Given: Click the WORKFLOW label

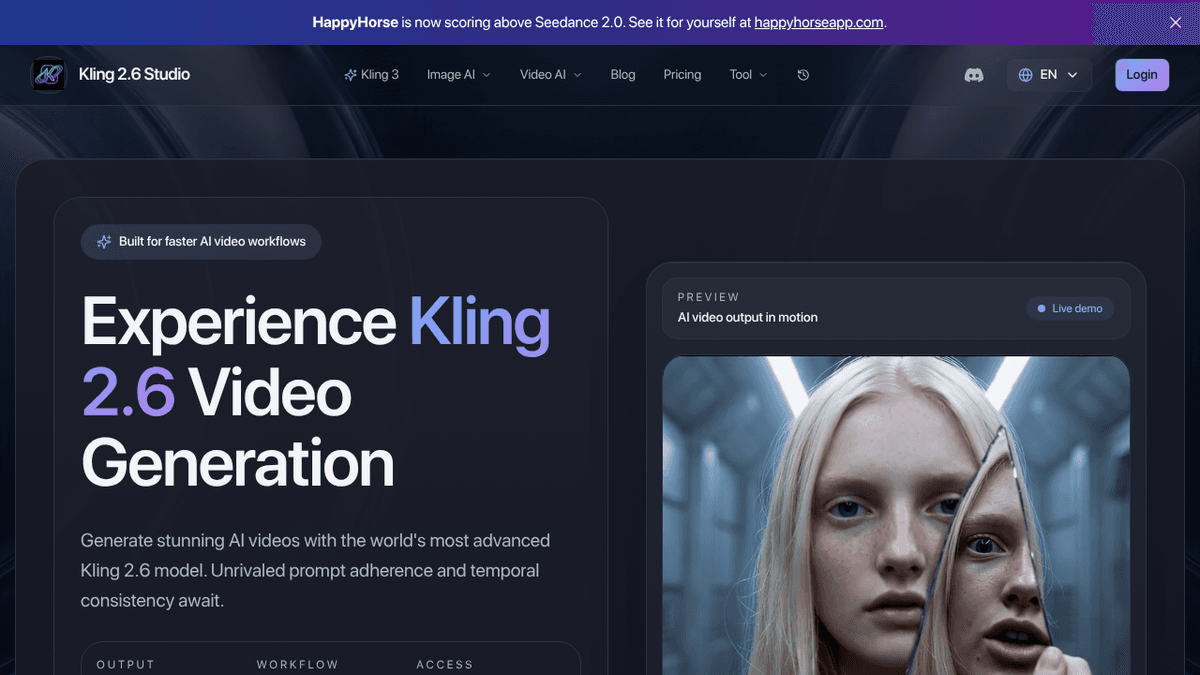Looking at the screenshot, I should click(298, 665).
